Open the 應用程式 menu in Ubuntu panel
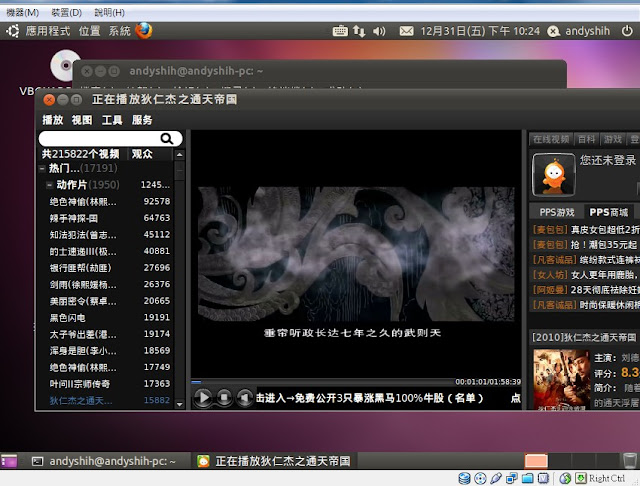The image size is (640, 486). pos(48,31)
